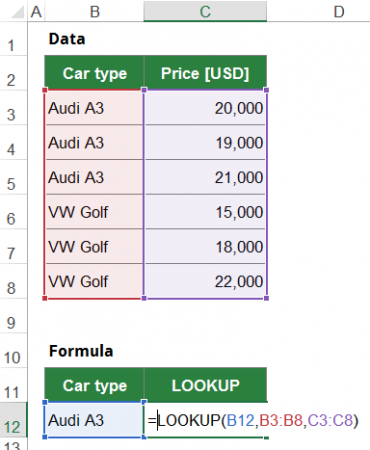Select column C header
The width and height of the screenshot is (370, 450).
[205, 12]
